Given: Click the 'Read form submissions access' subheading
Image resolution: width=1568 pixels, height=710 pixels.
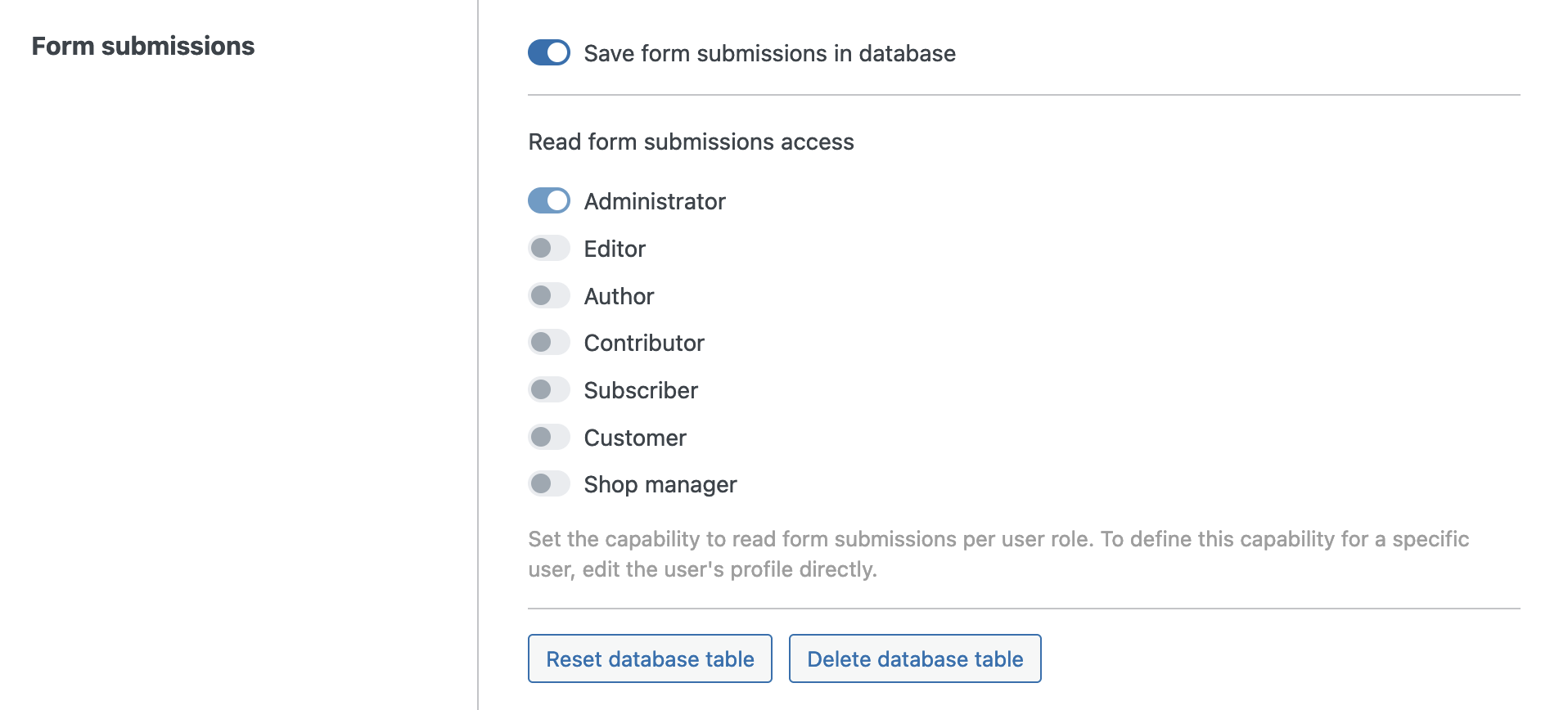Looking at the screenshot, I should [x=691, y=142].
